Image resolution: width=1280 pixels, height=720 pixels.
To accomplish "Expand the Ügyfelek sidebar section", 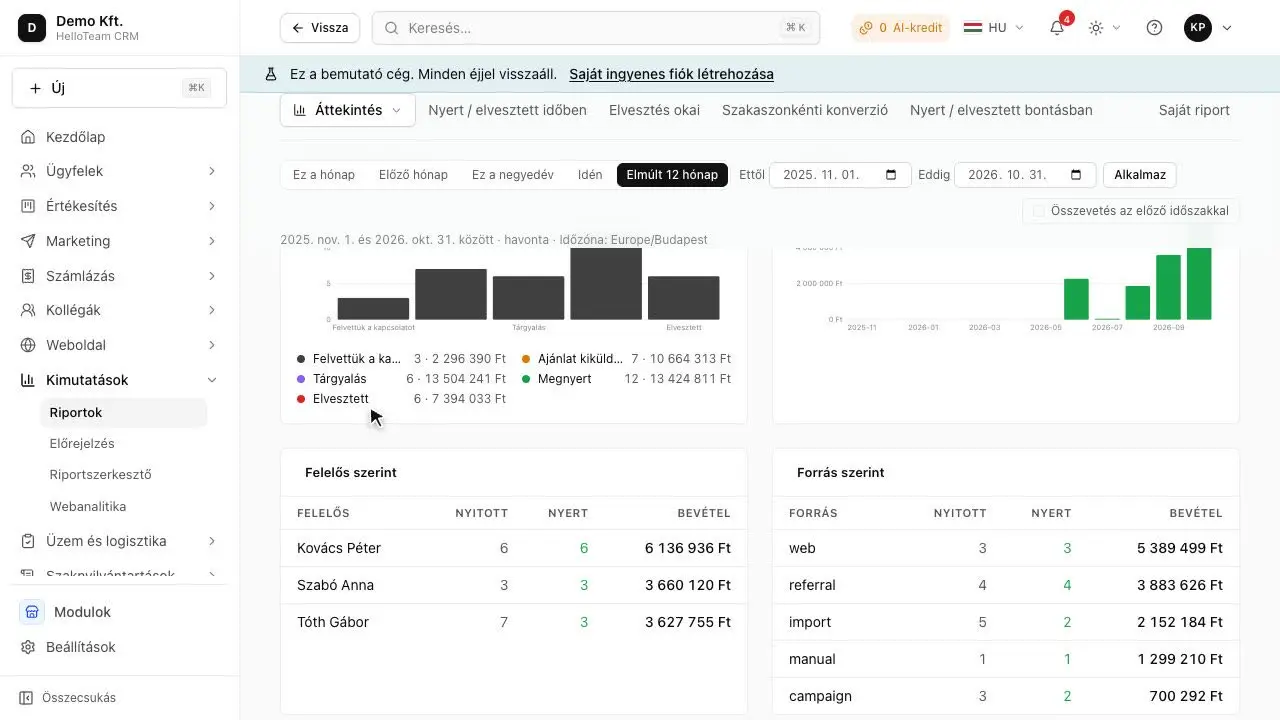I will (212, 171).
